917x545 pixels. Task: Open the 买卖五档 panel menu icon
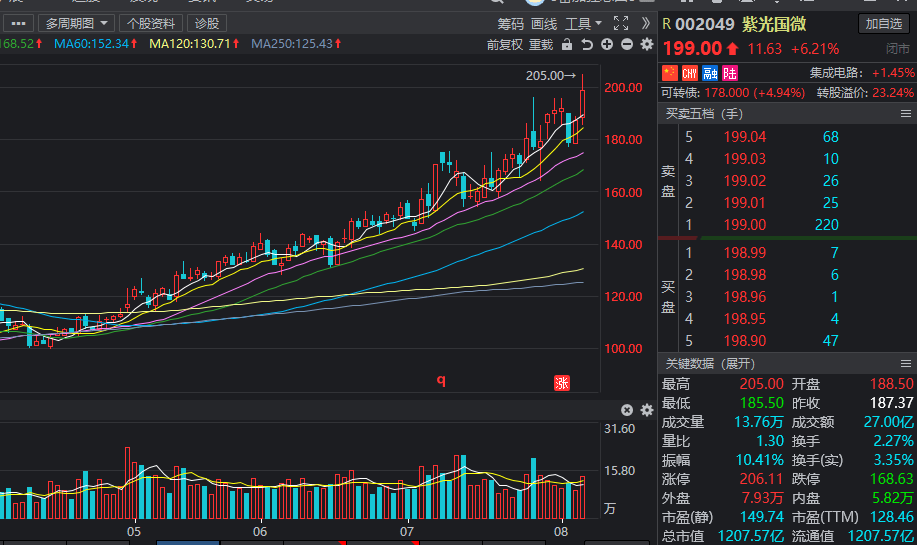point(906,113)
